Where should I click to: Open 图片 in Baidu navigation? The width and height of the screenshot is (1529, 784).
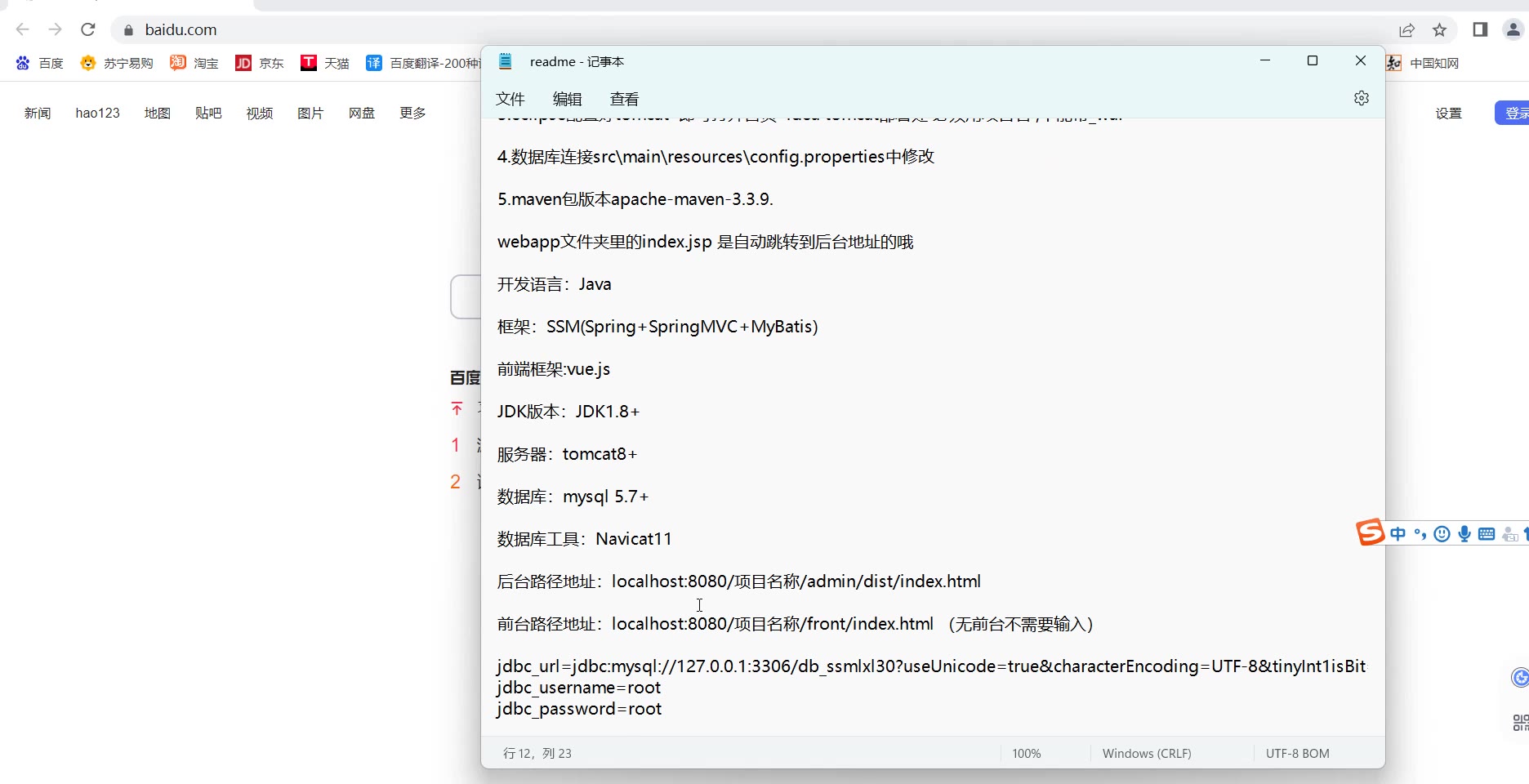tap(310, 113)
